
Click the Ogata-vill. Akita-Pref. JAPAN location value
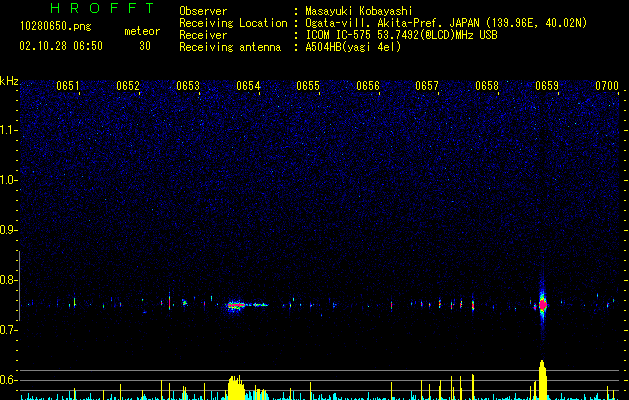[x=446, y=23]
